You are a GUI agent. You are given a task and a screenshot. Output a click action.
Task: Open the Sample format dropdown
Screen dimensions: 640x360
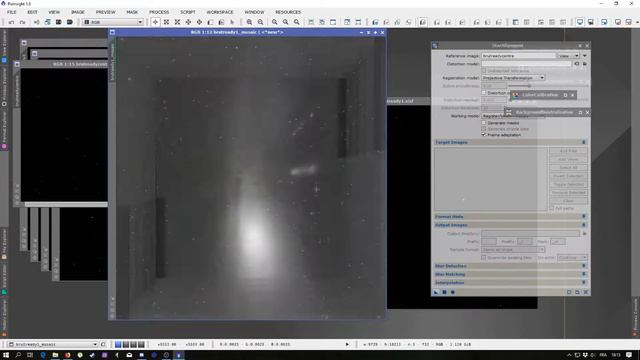(x=513, y=249)
